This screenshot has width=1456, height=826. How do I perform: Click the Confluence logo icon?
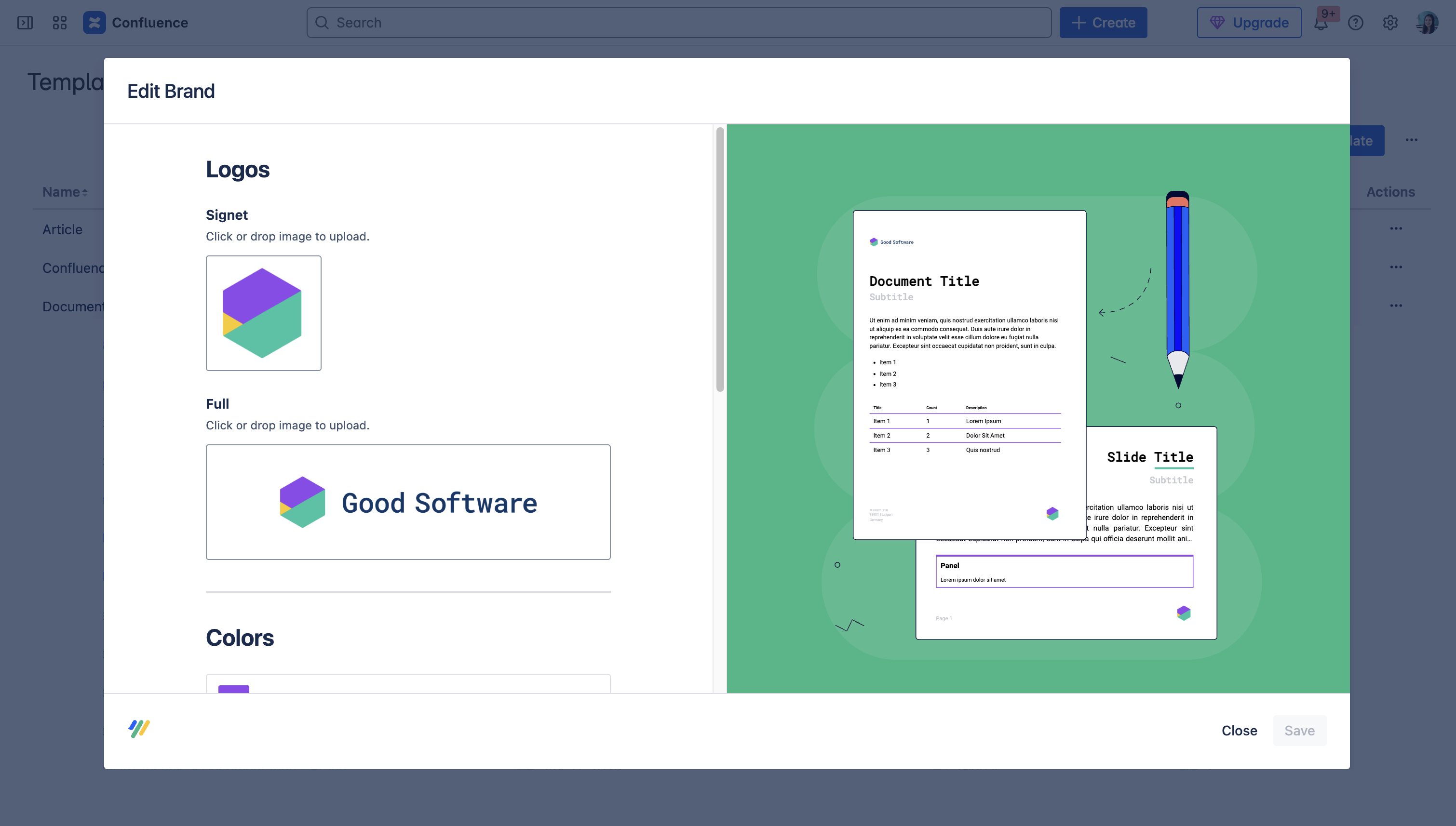[x=94, y=23]
